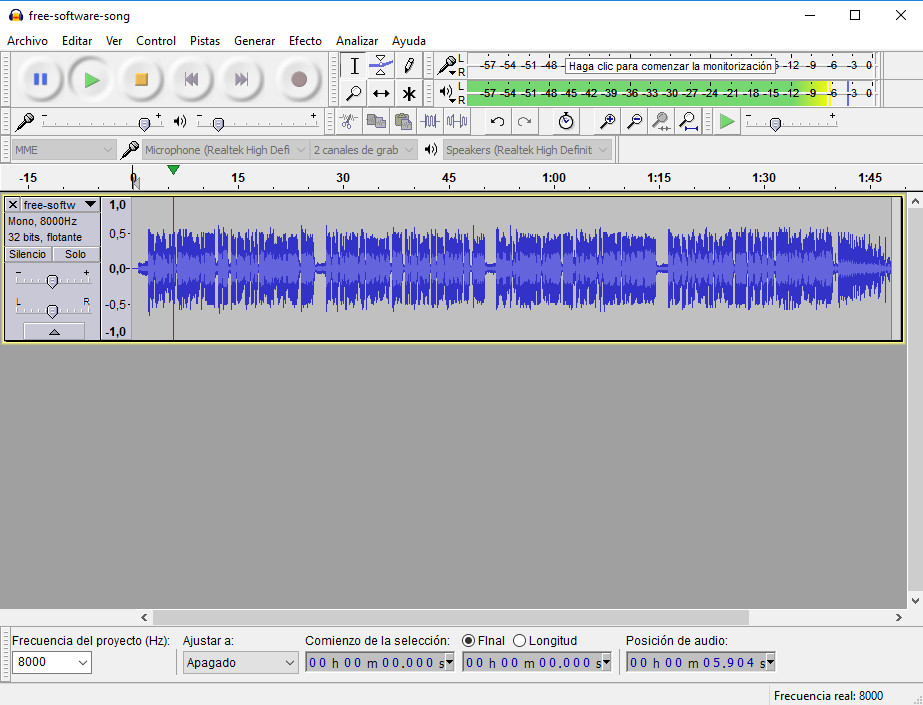Select the Zoom tool
The height and width of the screenshot is (705, 923).
(354, 93)
